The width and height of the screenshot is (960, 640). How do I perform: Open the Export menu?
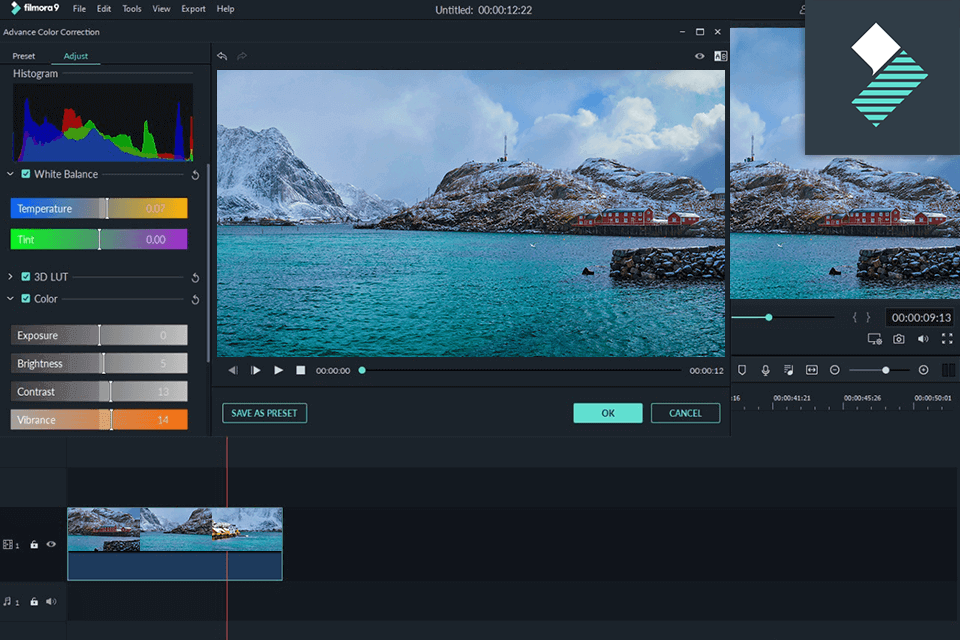click(x=193, y=8)
